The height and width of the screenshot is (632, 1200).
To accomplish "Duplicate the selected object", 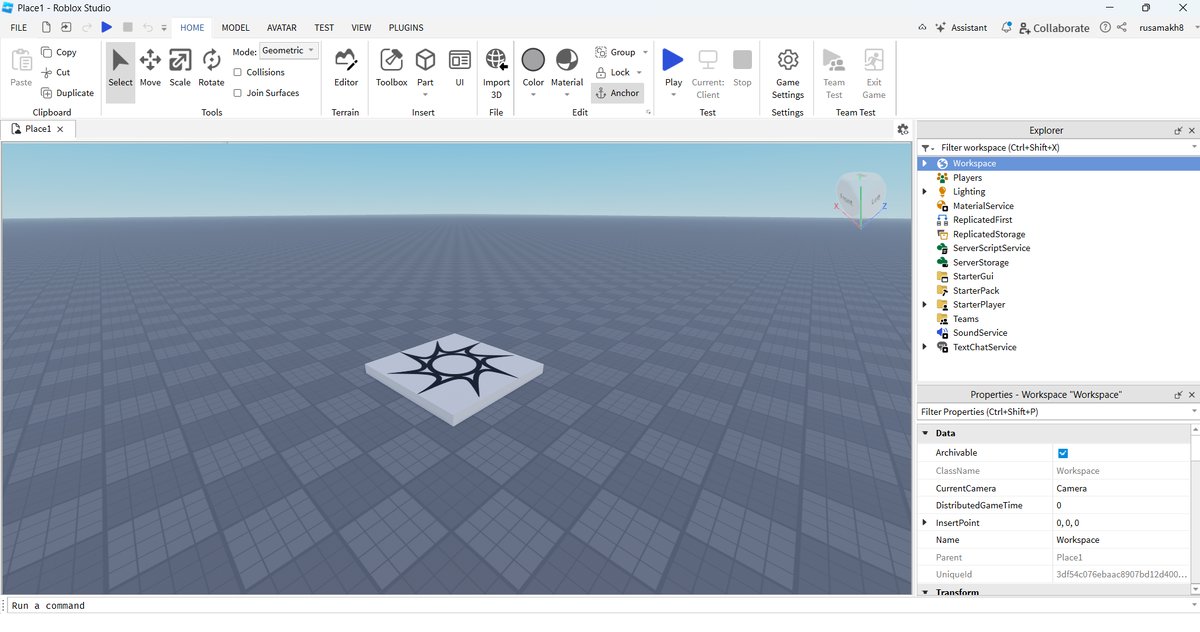I will click(x=68, y=93).
